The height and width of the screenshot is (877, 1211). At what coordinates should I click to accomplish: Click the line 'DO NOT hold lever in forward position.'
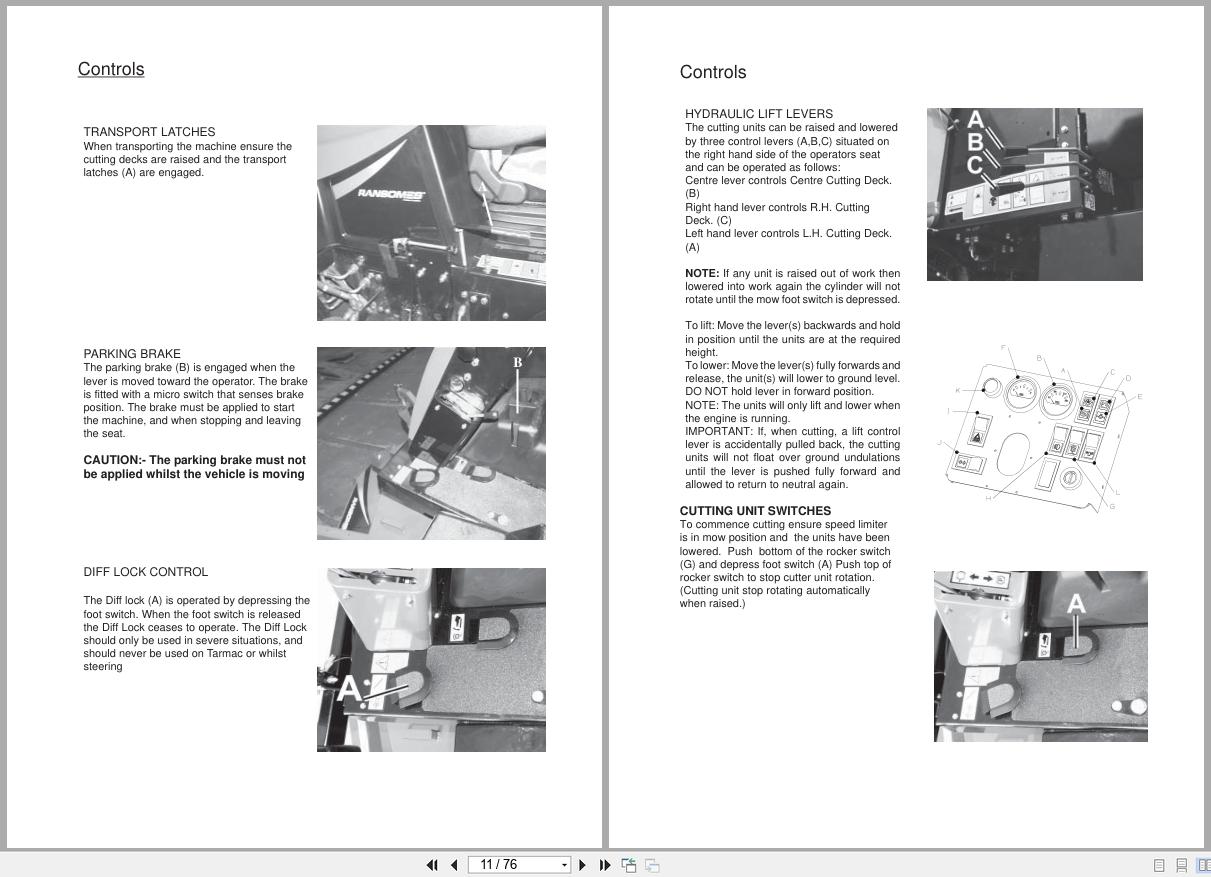(x=779, y=391)
